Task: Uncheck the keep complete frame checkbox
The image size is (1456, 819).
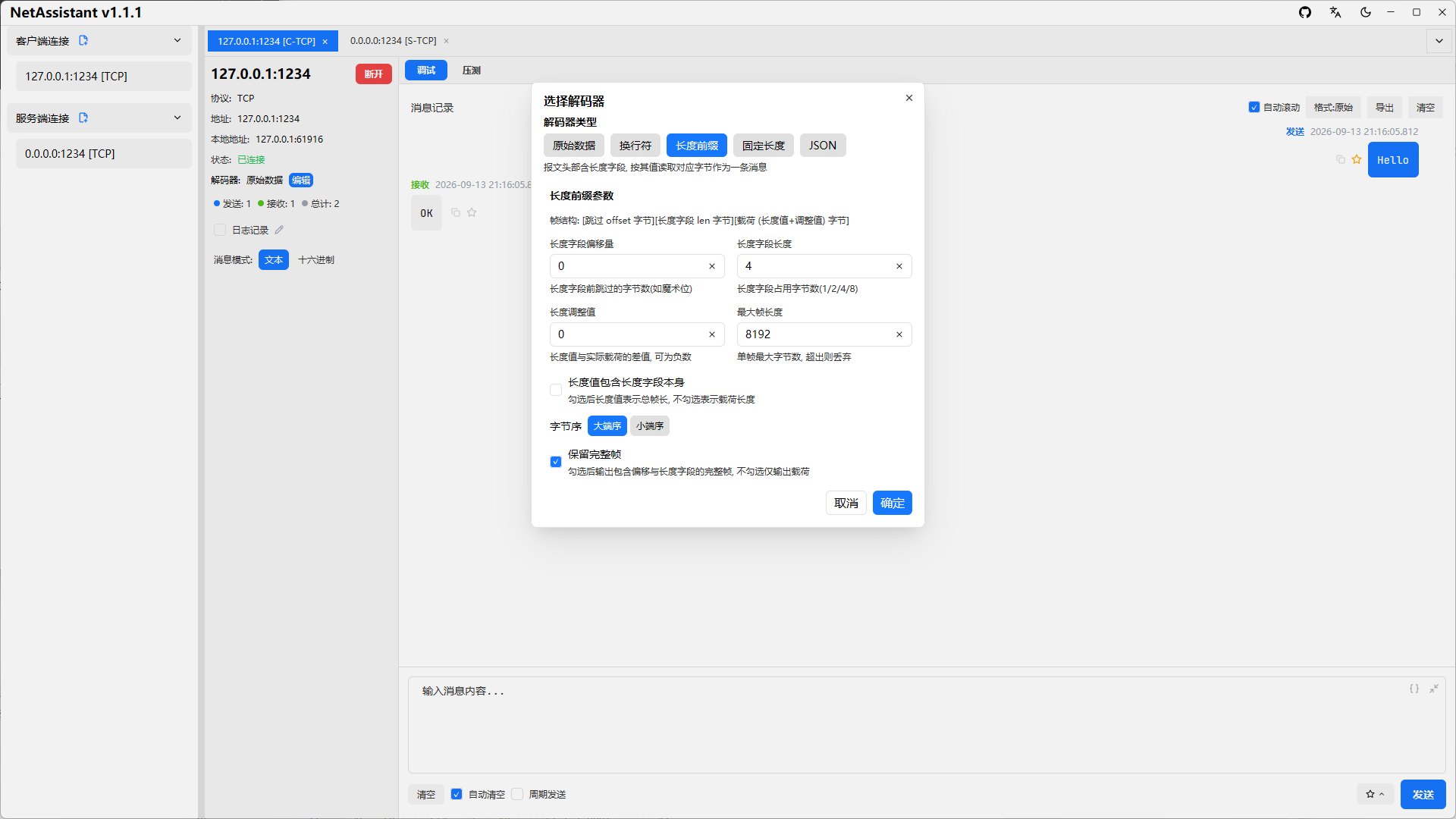Action: pos(556,462)
